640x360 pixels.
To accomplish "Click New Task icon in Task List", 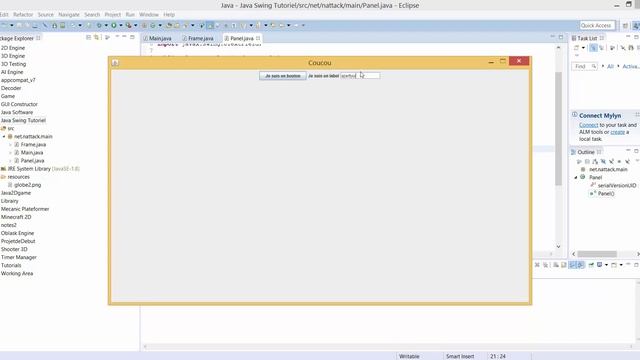I will click(x=576, y=48).
